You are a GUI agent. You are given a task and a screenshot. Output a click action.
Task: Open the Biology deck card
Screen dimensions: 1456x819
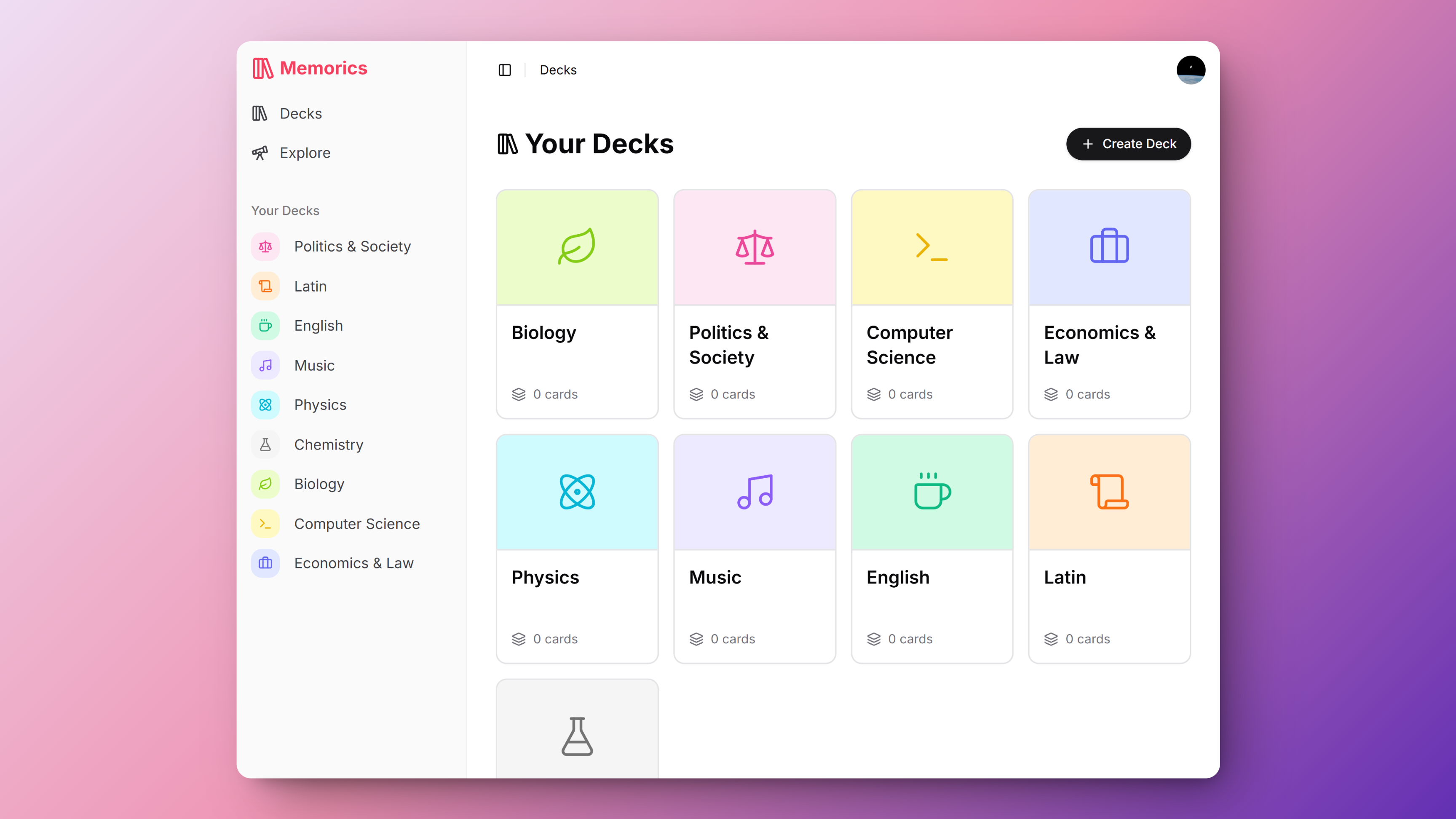tap(576, 304)
